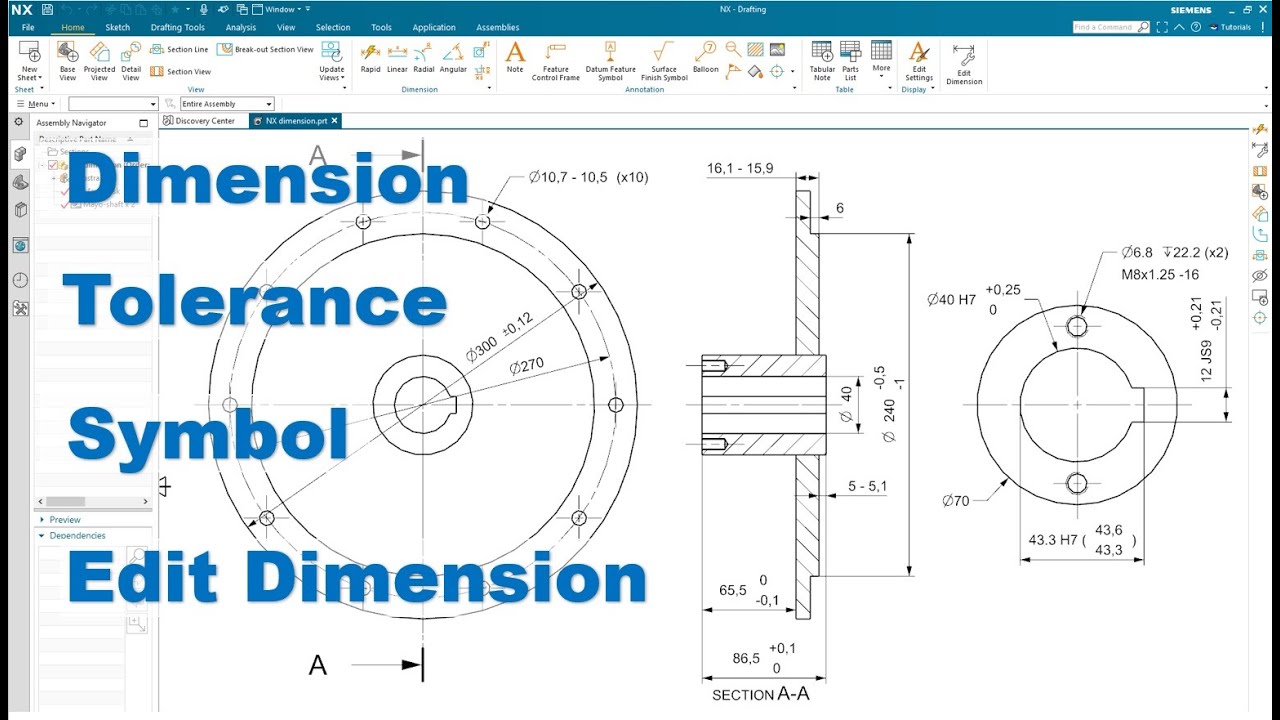
Task: Select the center mark target icon
Action: pos(776,71)
